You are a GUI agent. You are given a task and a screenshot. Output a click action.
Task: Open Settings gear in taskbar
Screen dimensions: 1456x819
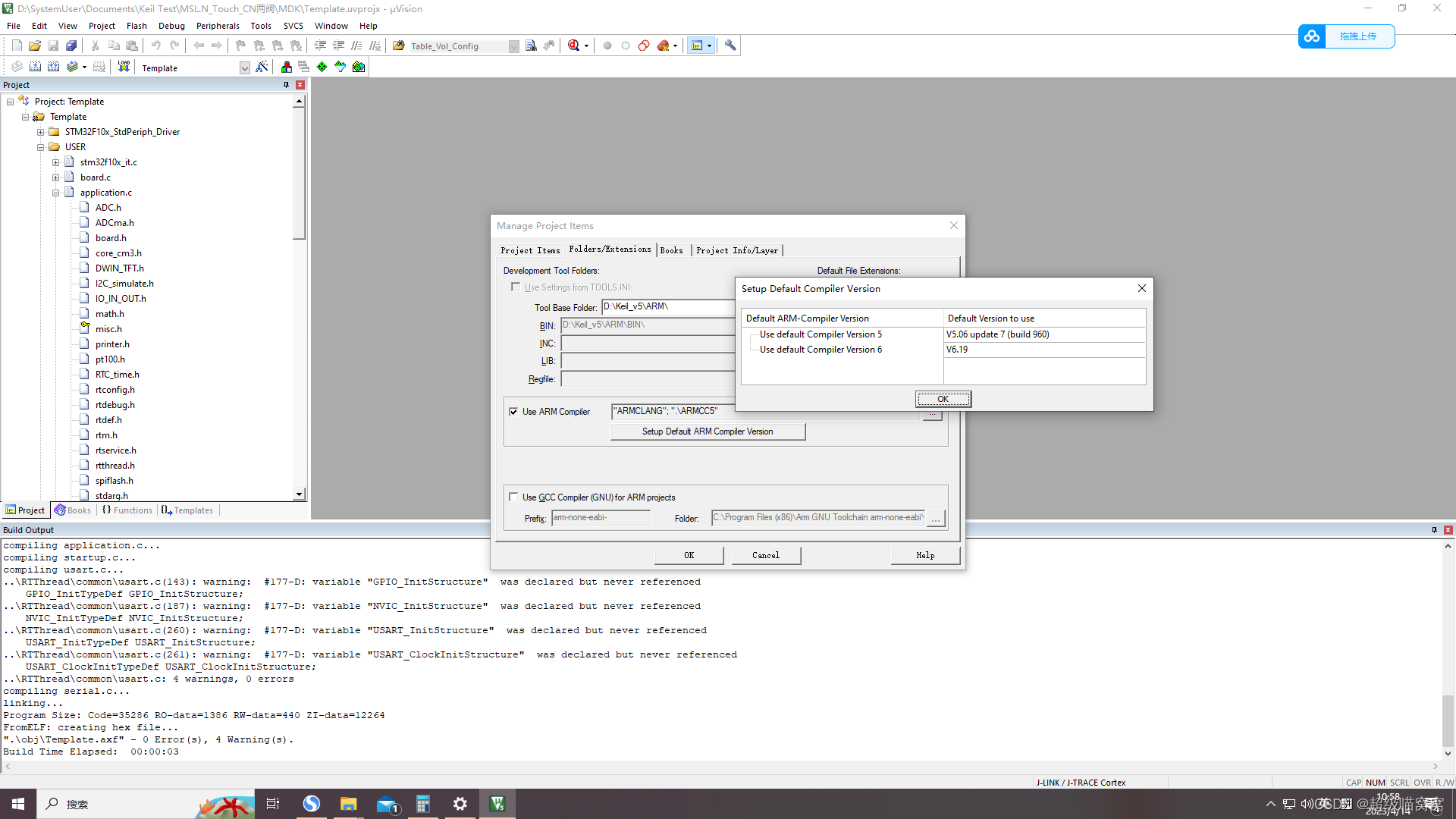tap(460, 804)
